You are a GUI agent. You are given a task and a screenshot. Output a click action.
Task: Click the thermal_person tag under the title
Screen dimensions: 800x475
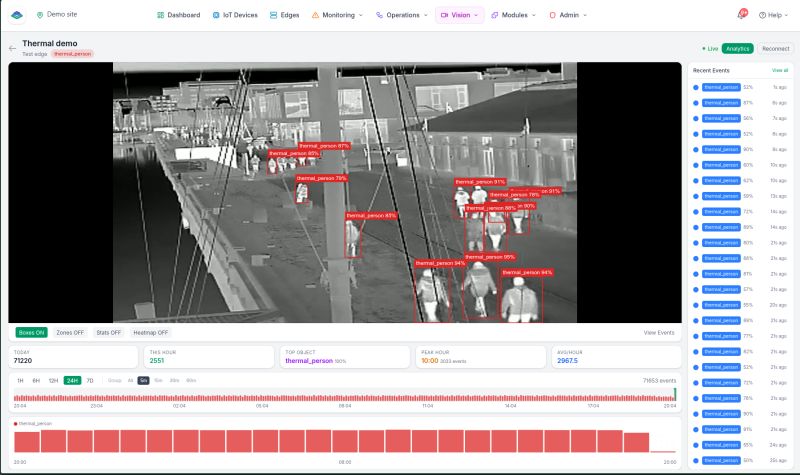point(72,54)
